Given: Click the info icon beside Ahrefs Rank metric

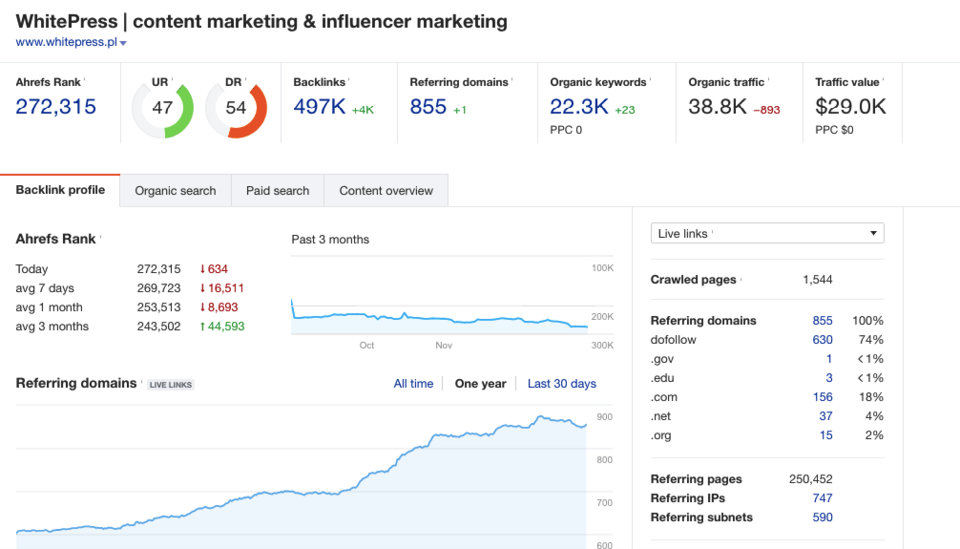Looking at the screenshot, I should click(84, 80).
